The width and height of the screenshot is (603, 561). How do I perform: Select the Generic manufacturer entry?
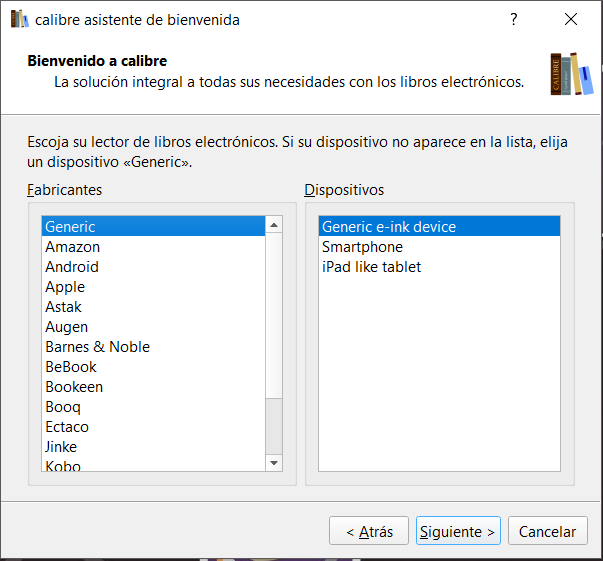pos(70,227)
